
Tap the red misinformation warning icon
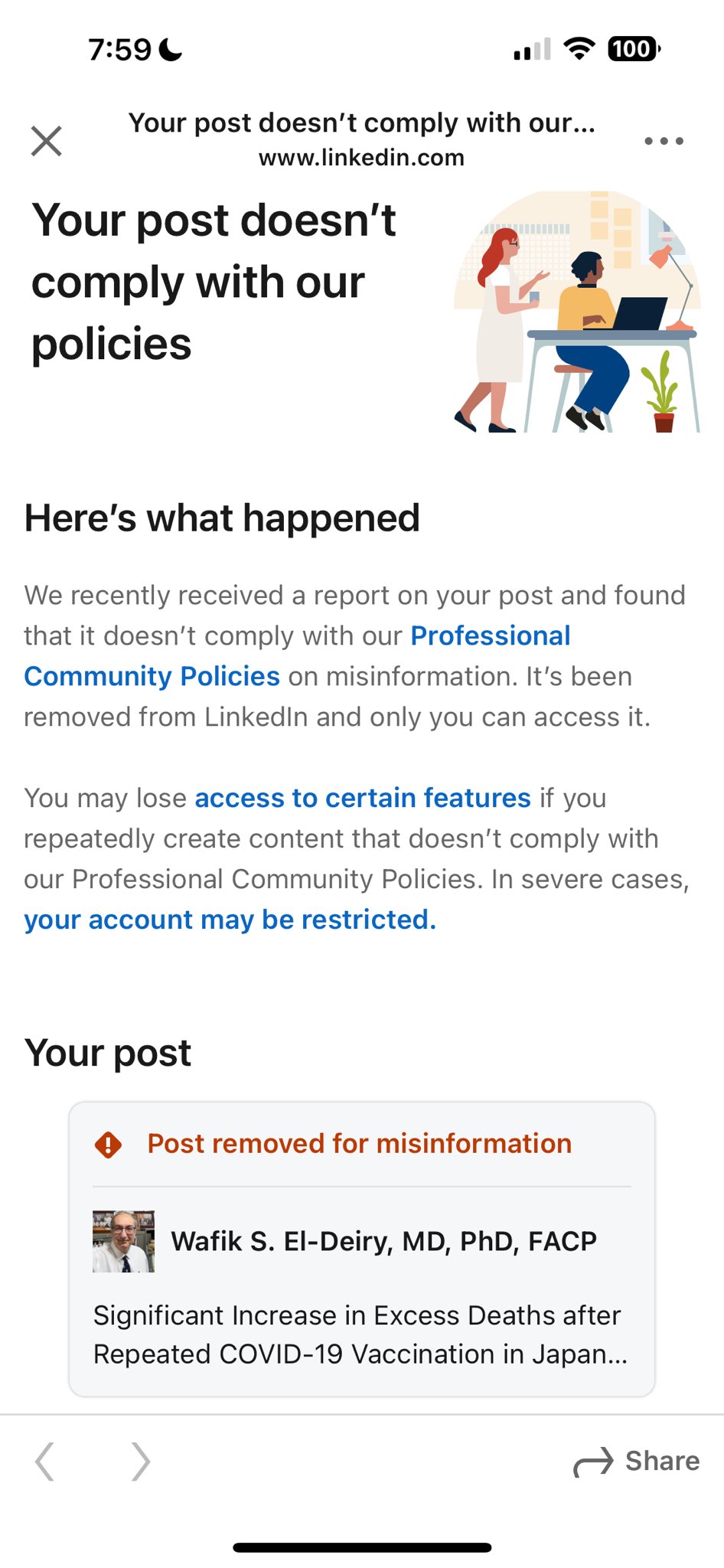click(108, 1145)
